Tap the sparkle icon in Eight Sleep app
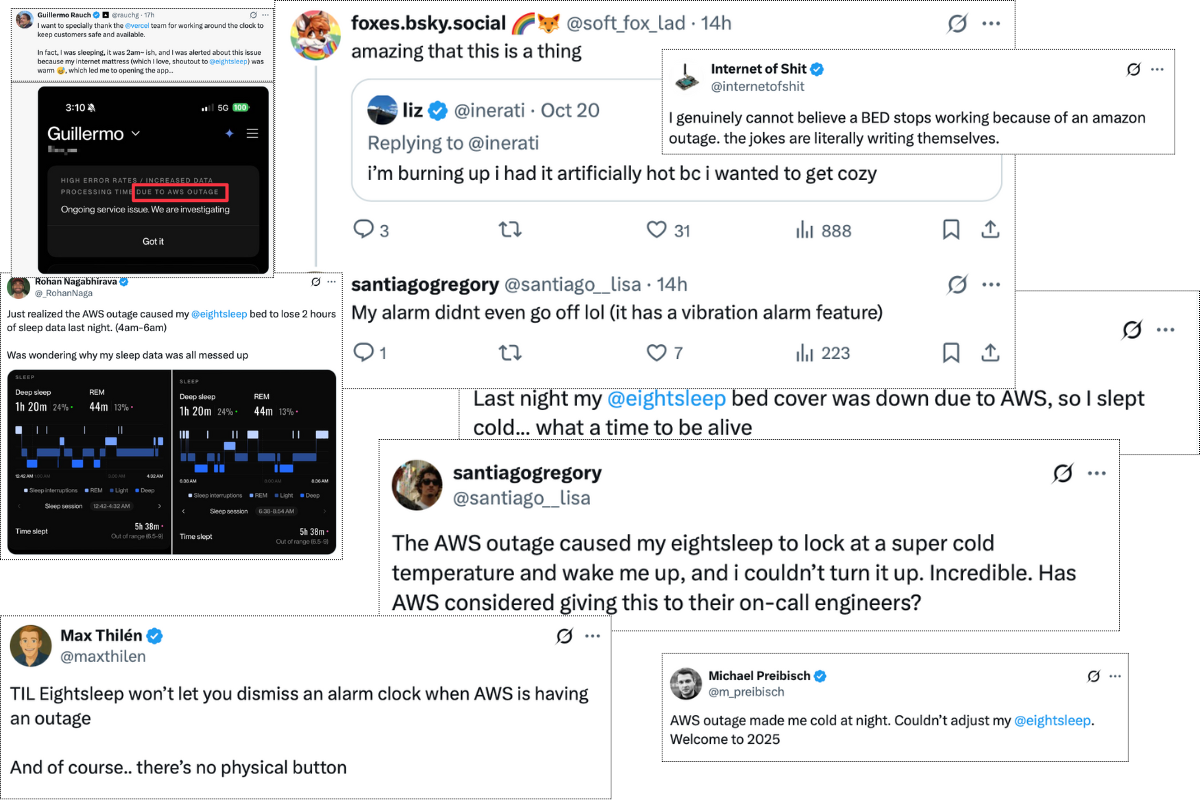The height and width of the screenshot is (800, 1200). coord(229,133)
